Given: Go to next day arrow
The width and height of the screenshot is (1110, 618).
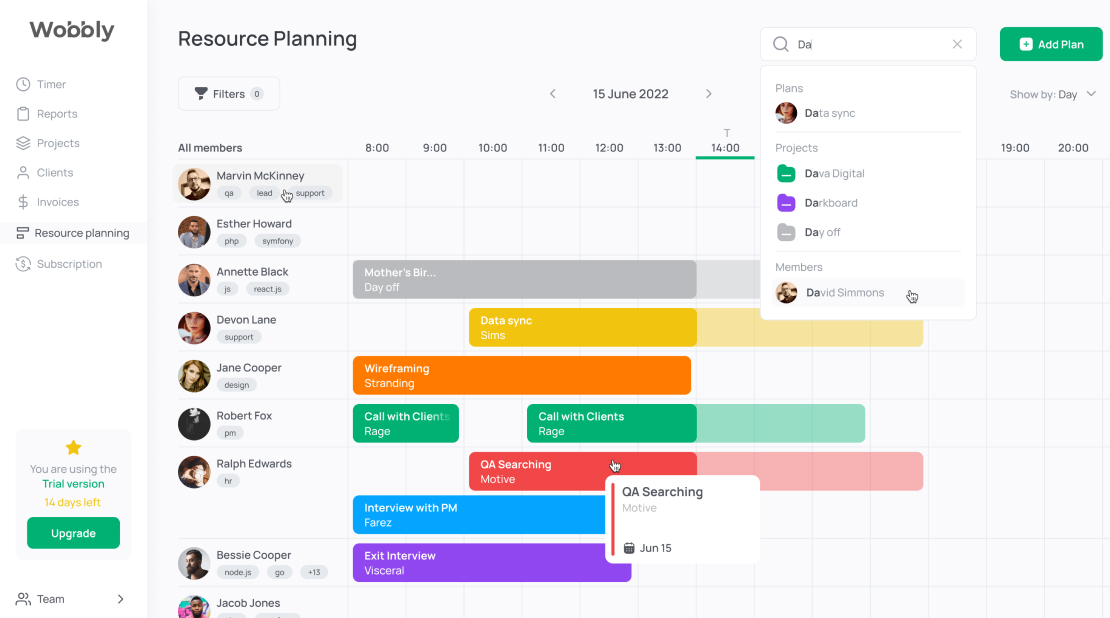Looking at the screenshot, I should point(709,94).
